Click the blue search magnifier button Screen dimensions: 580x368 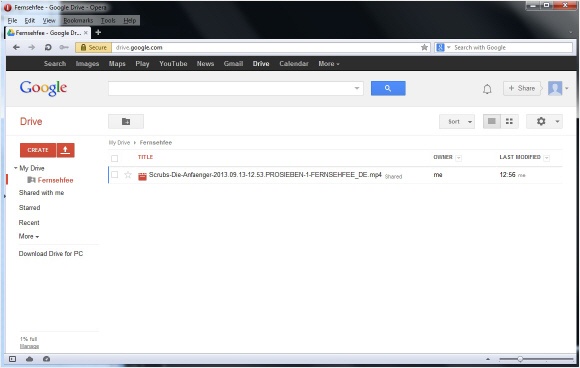click(388, 88)
